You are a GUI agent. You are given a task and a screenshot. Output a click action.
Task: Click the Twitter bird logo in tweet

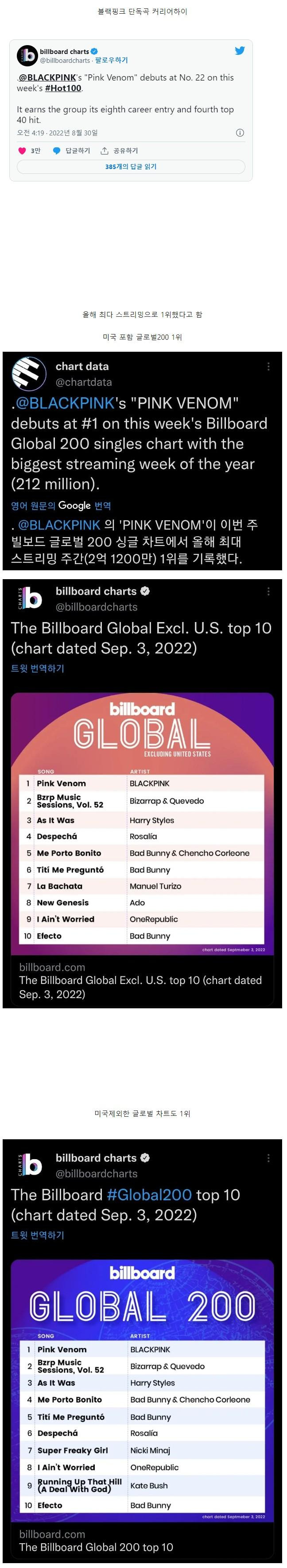tap(240, 50)
